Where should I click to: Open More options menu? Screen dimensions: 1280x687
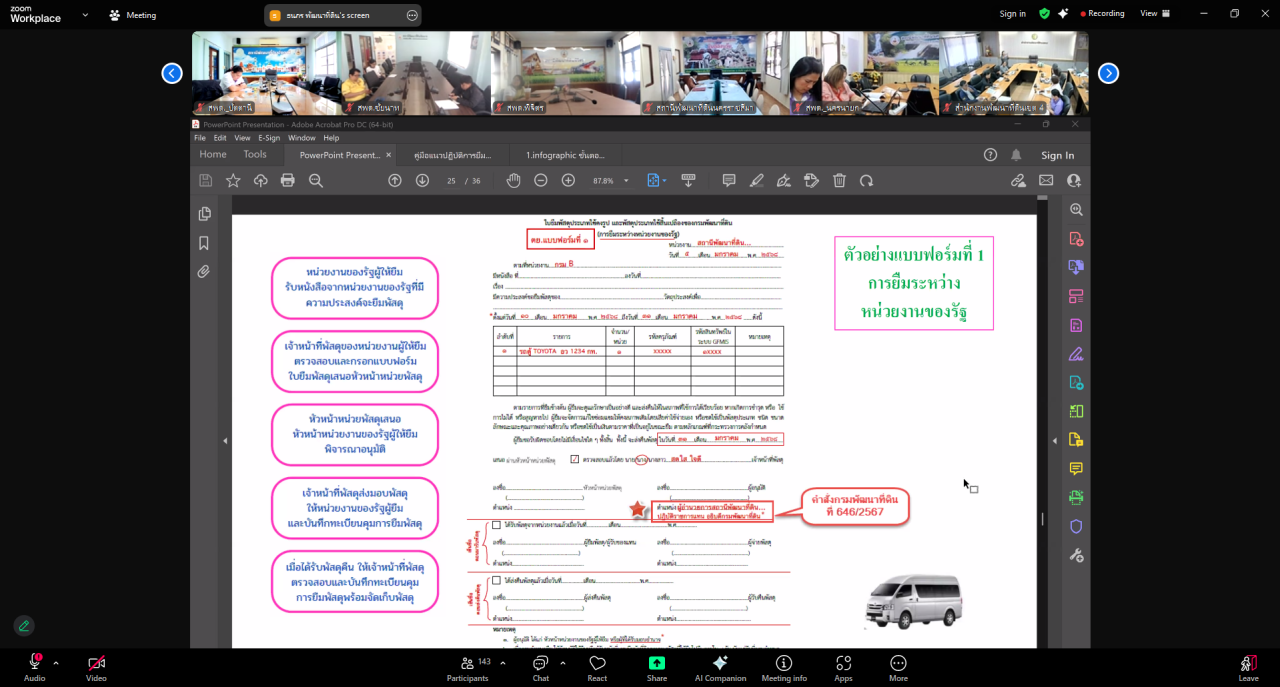[898, 664]
